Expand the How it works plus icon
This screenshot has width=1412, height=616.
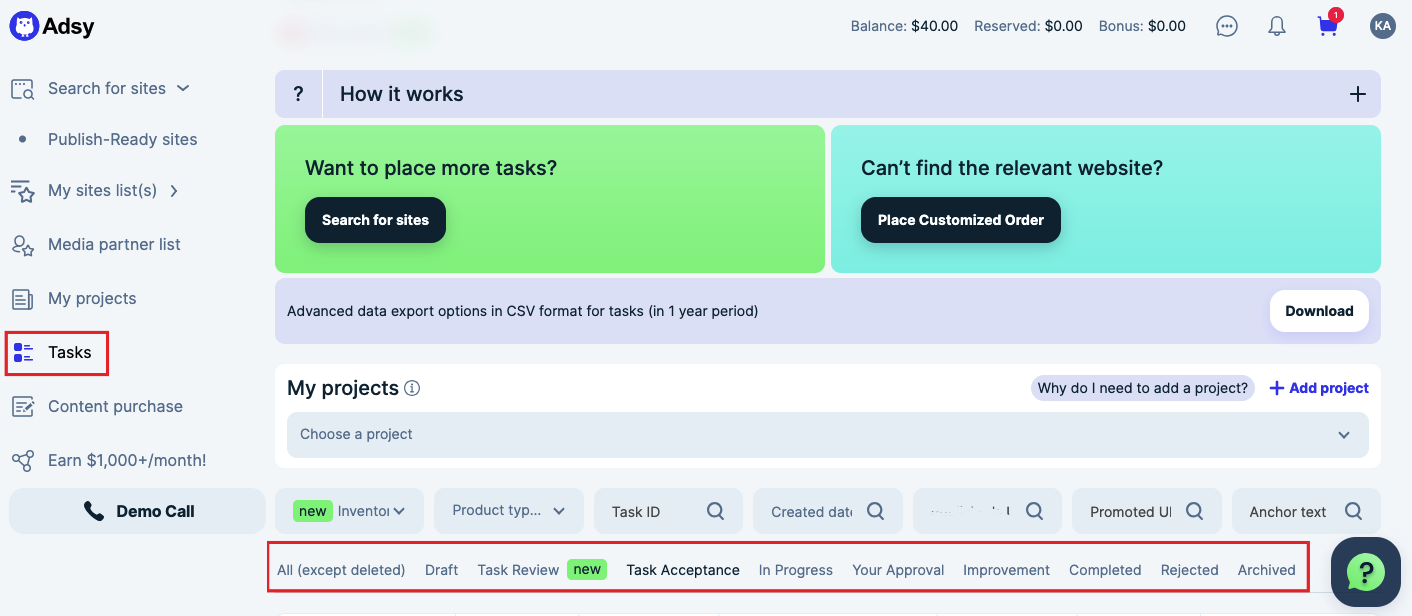tap(1357, 94)
